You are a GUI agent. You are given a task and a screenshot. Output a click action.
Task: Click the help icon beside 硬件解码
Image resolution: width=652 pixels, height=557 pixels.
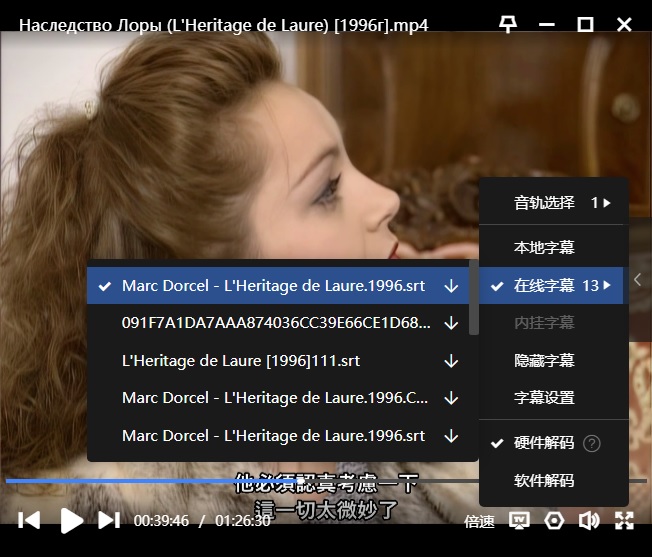pyautogui.click(x=592, y=443)
